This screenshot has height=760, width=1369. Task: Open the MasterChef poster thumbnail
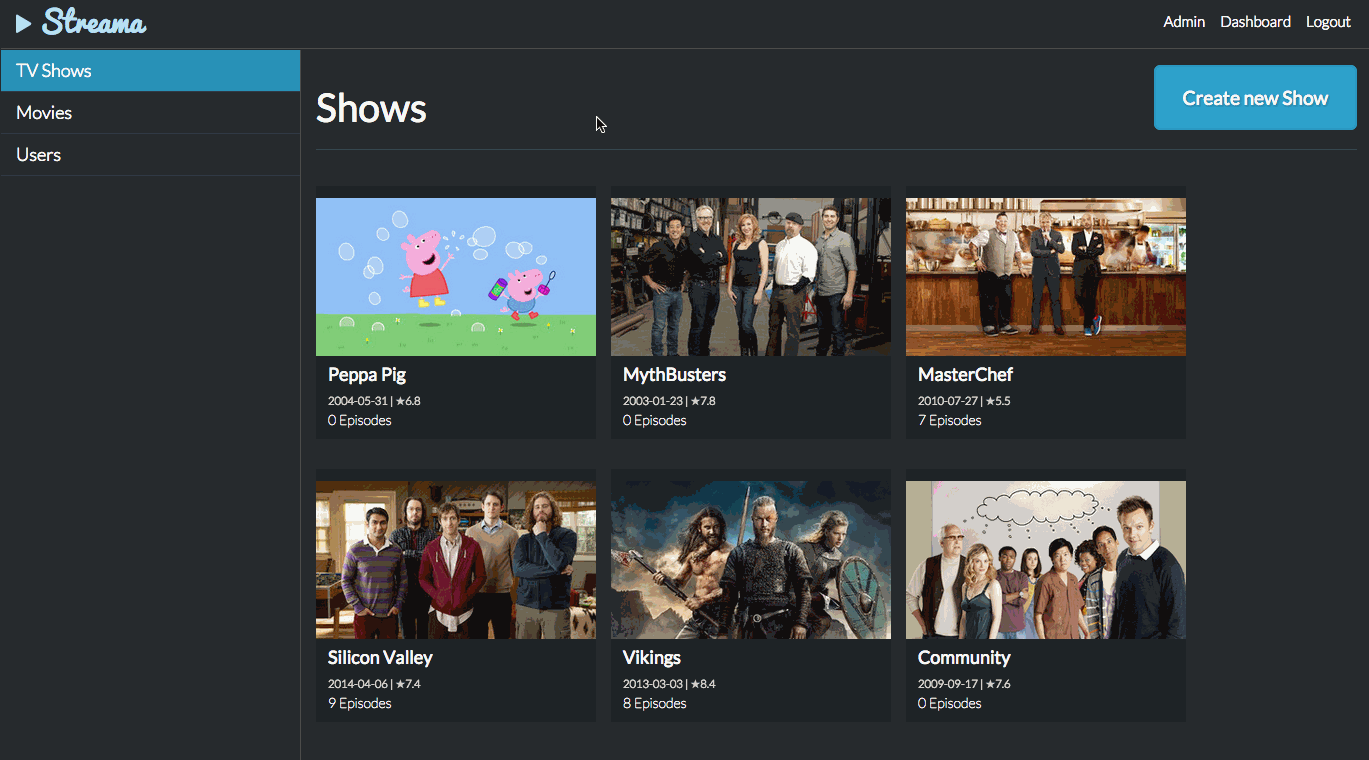[x=1046, y=277]
